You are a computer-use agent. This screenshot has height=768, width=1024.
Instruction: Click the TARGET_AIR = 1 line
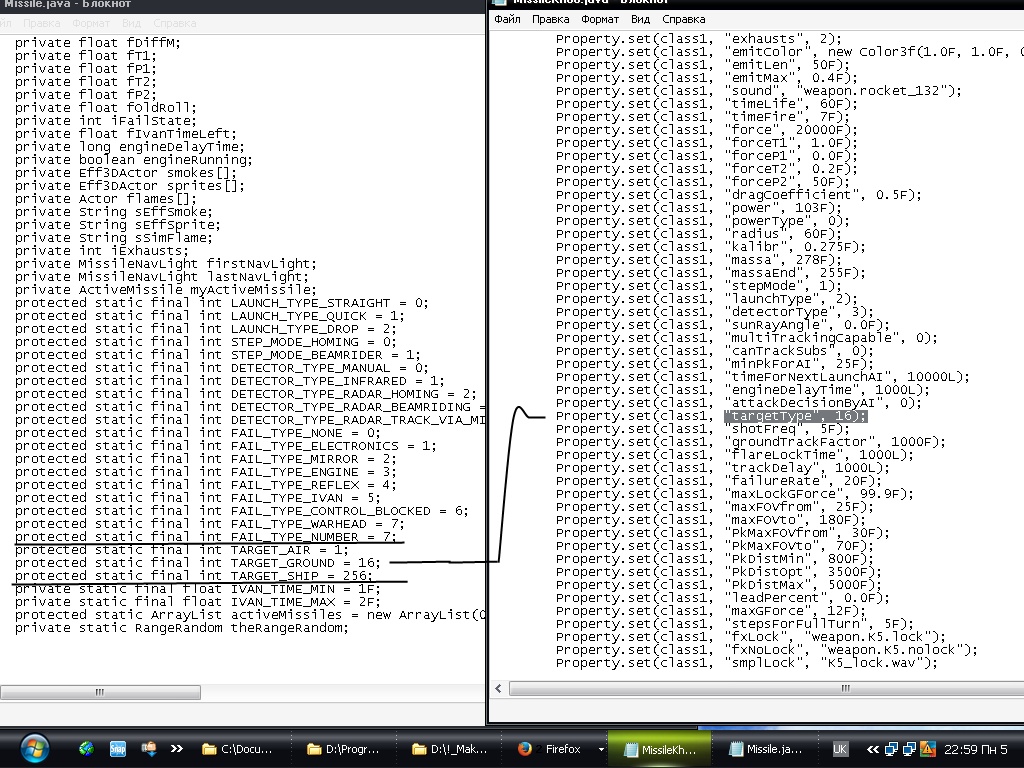pos(182,550)
